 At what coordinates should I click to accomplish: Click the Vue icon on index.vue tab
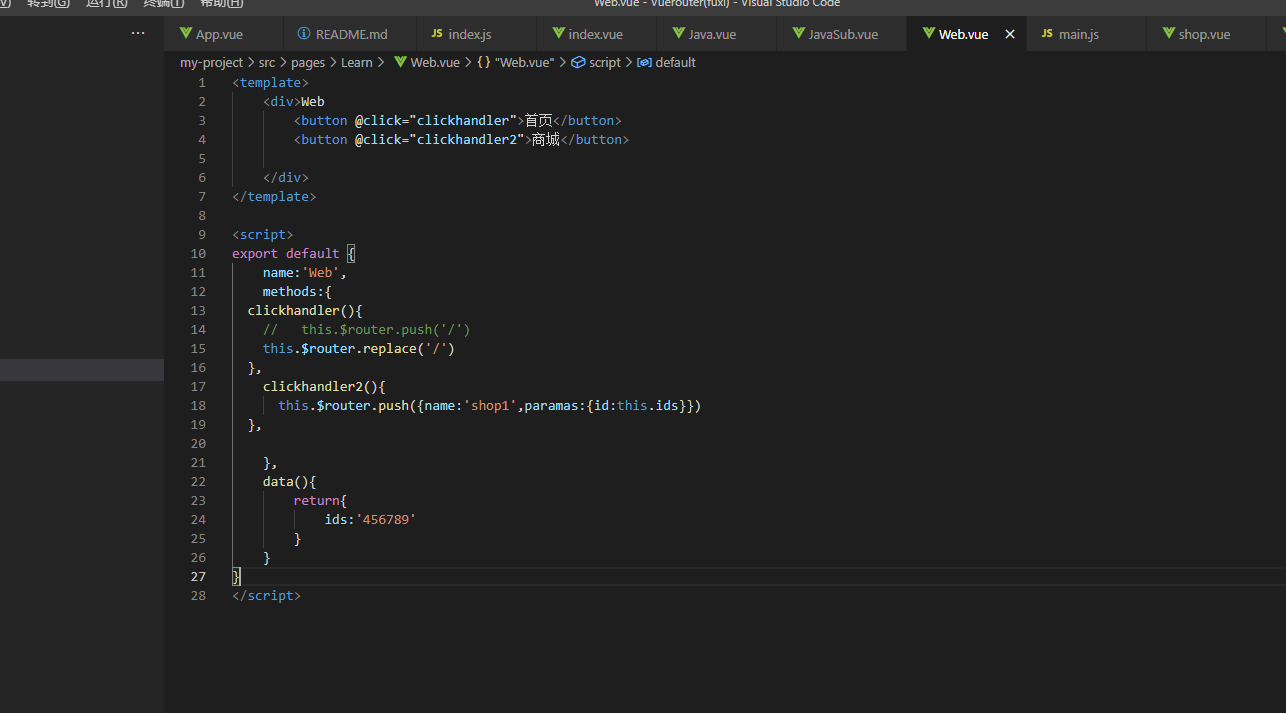point(558,33)
